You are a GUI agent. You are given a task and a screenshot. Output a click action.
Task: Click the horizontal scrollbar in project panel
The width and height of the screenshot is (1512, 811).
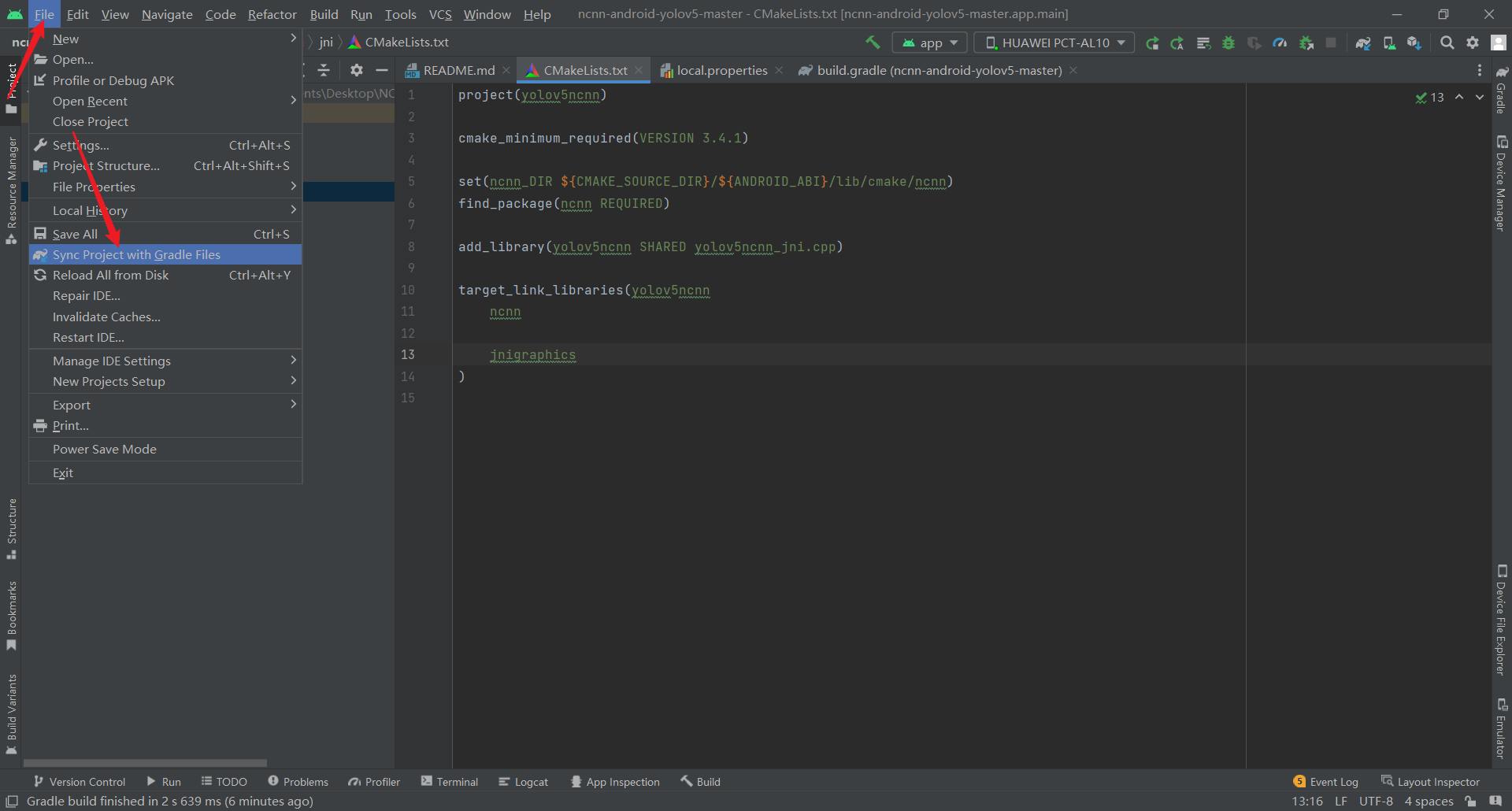(145, 762)
